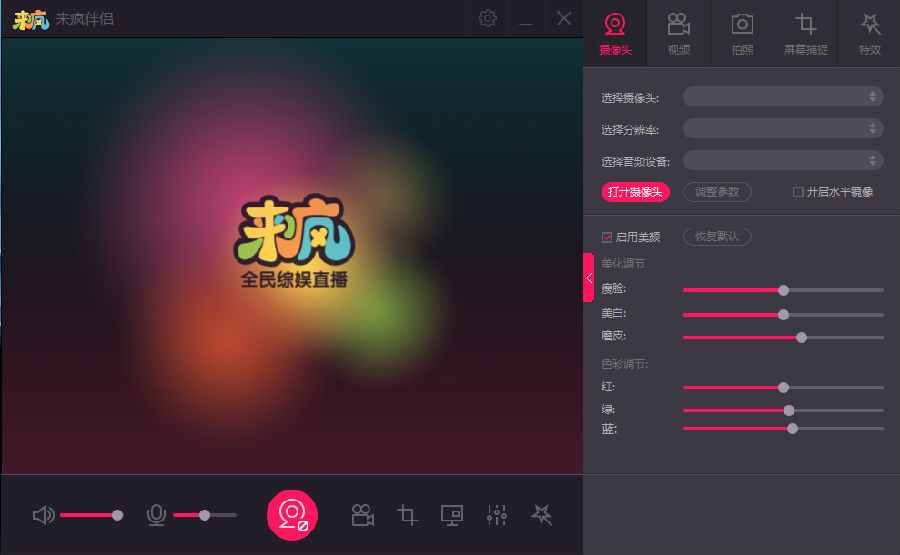
Task: Open the adjustment sliders icon in bottom bar
Action: [x=497, y=515]
